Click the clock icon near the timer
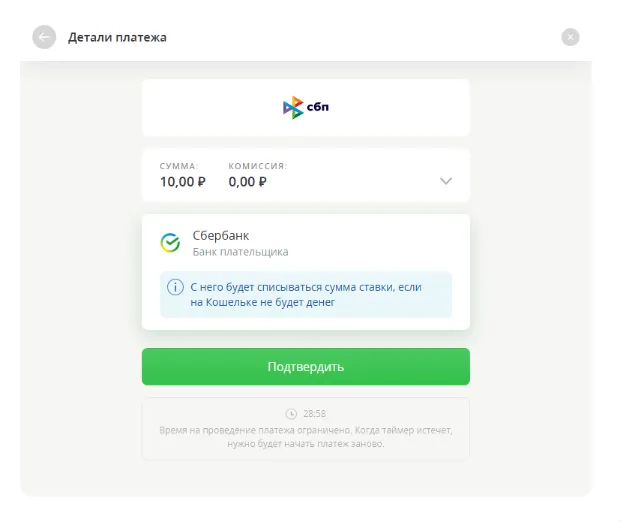This screenshot has height=522, width=621. [291, 413]
